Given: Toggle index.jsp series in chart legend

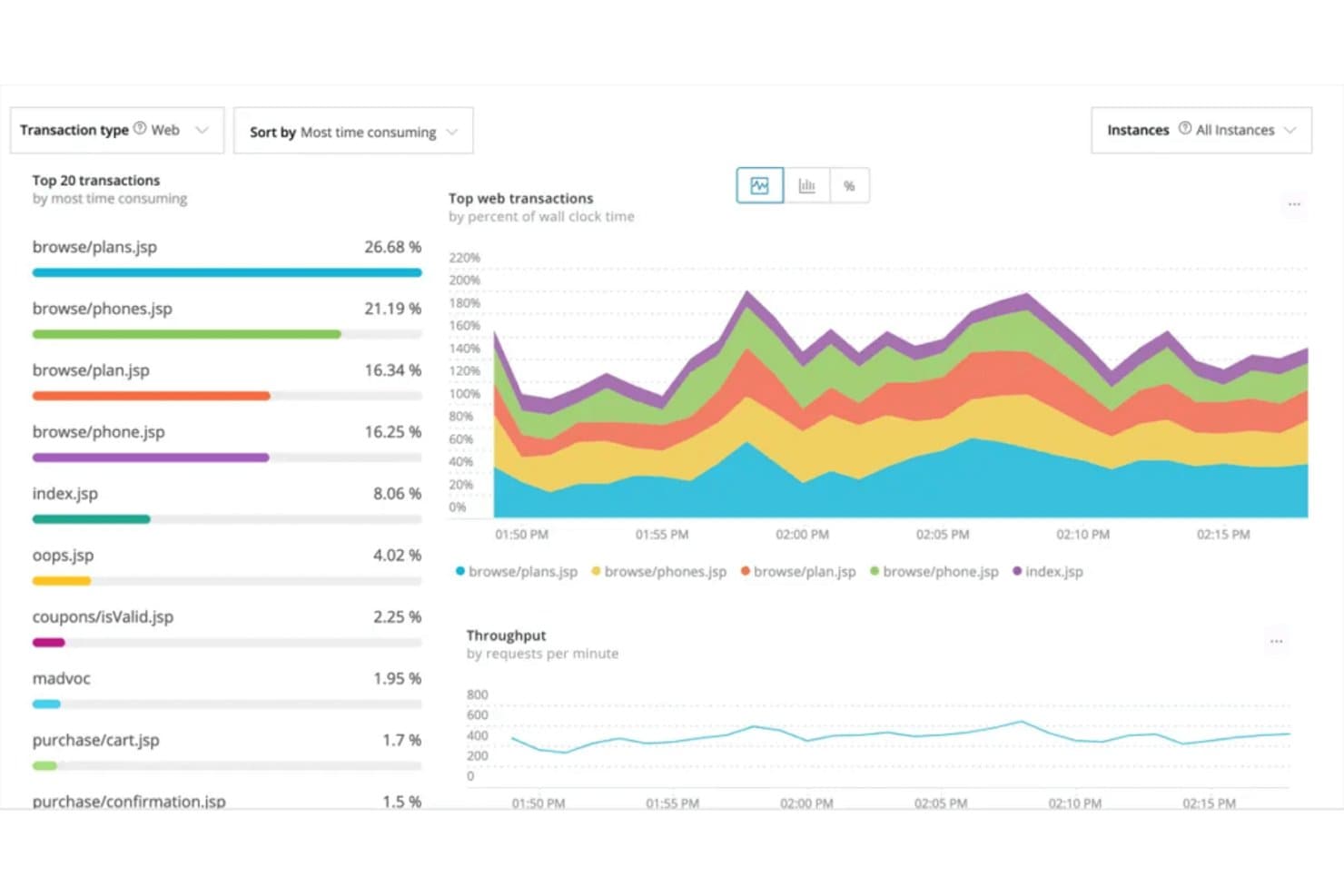Looking at the screenshot, I should coord(1048,572).
